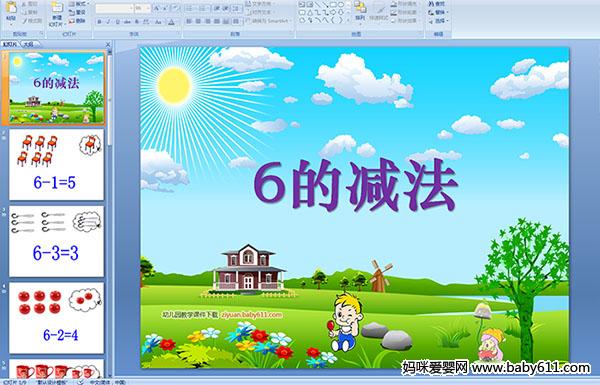600x385 pixels.
Task: Click the New Slide icon
Action: [x=56, y=13]
